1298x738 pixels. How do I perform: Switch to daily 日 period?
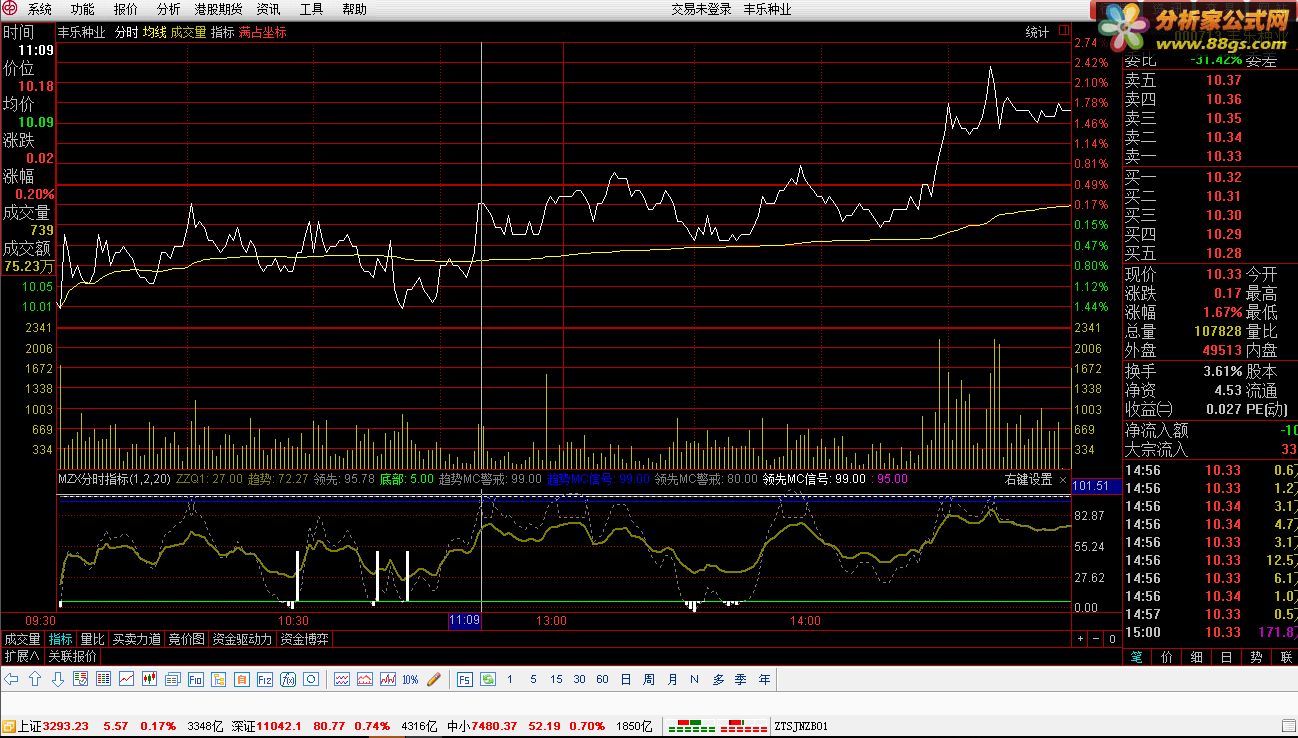626,679
